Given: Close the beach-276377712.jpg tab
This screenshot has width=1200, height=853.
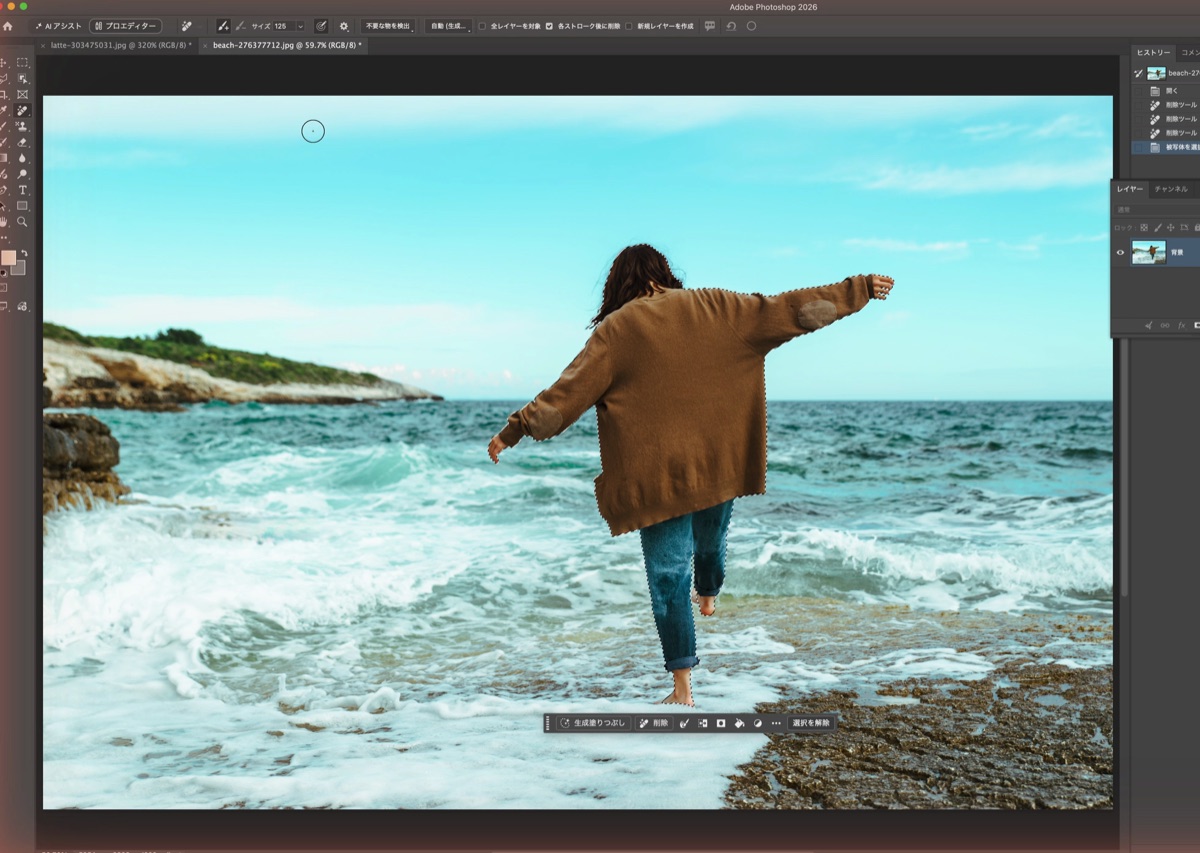Looking at the screenshot, I should pos(206,46).
